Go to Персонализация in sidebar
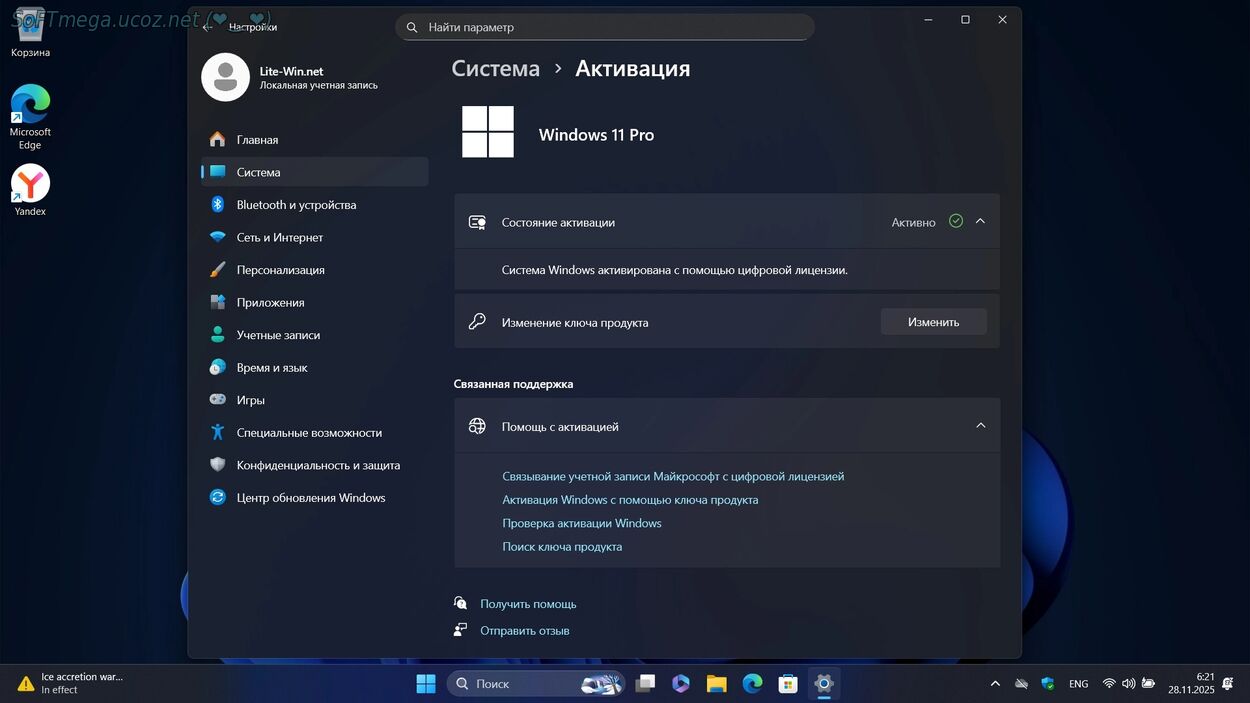 (x=280, y=270)
